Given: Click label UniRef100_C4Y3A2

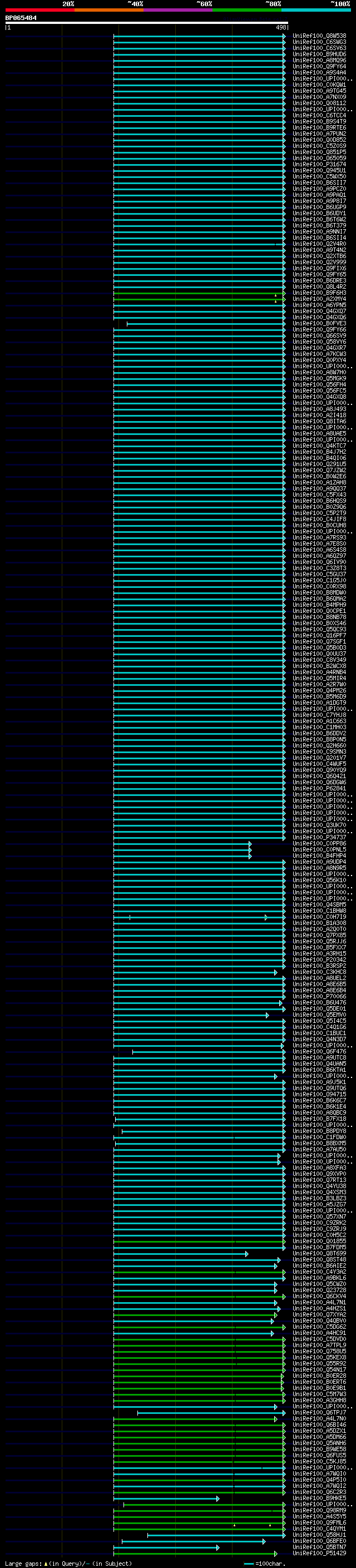Looking at the screenshot, I should 319,1272.
